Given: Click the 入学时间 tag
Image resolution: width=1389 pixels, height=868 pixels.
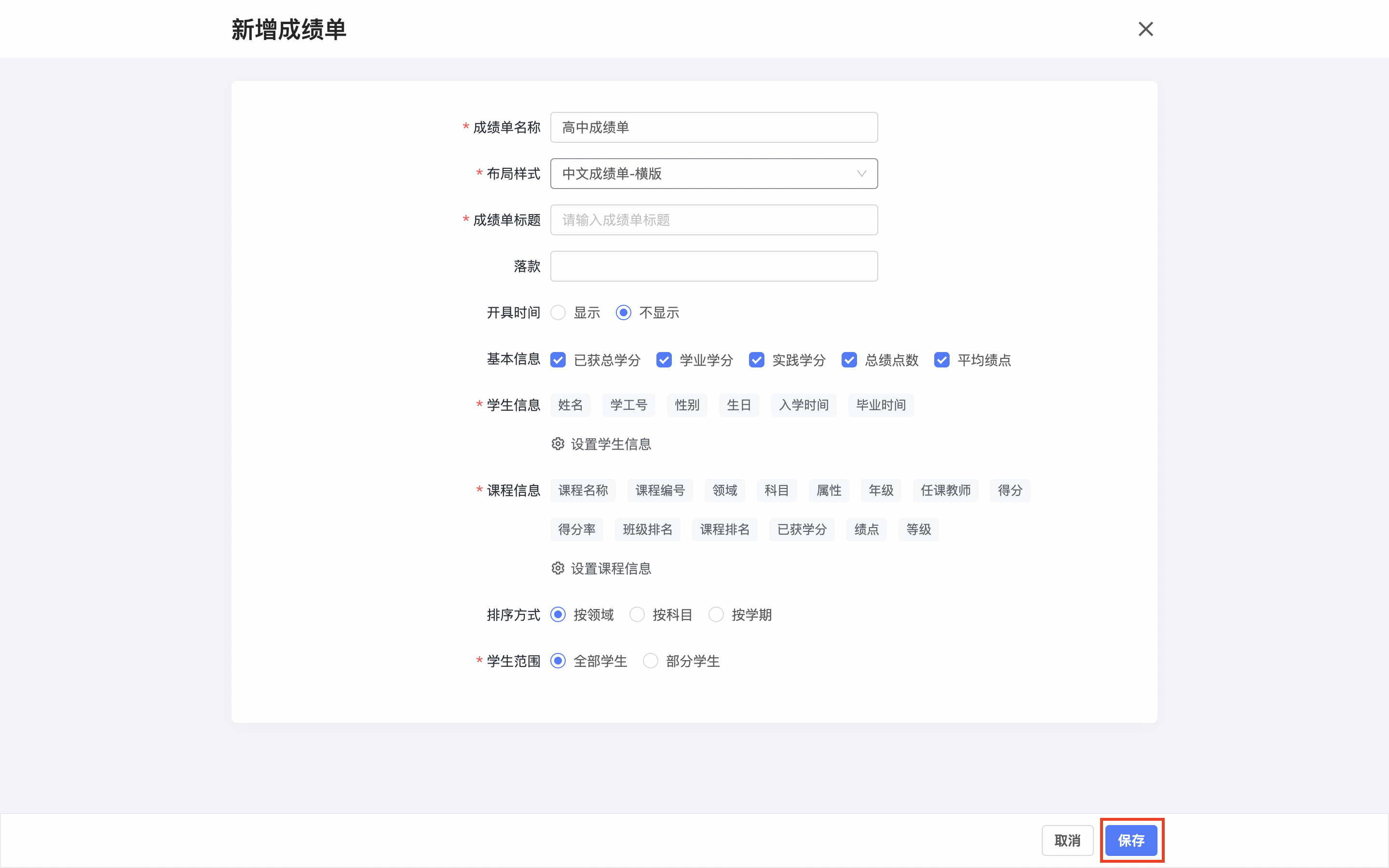Looking at the screenshot, I should pos(803,405).
